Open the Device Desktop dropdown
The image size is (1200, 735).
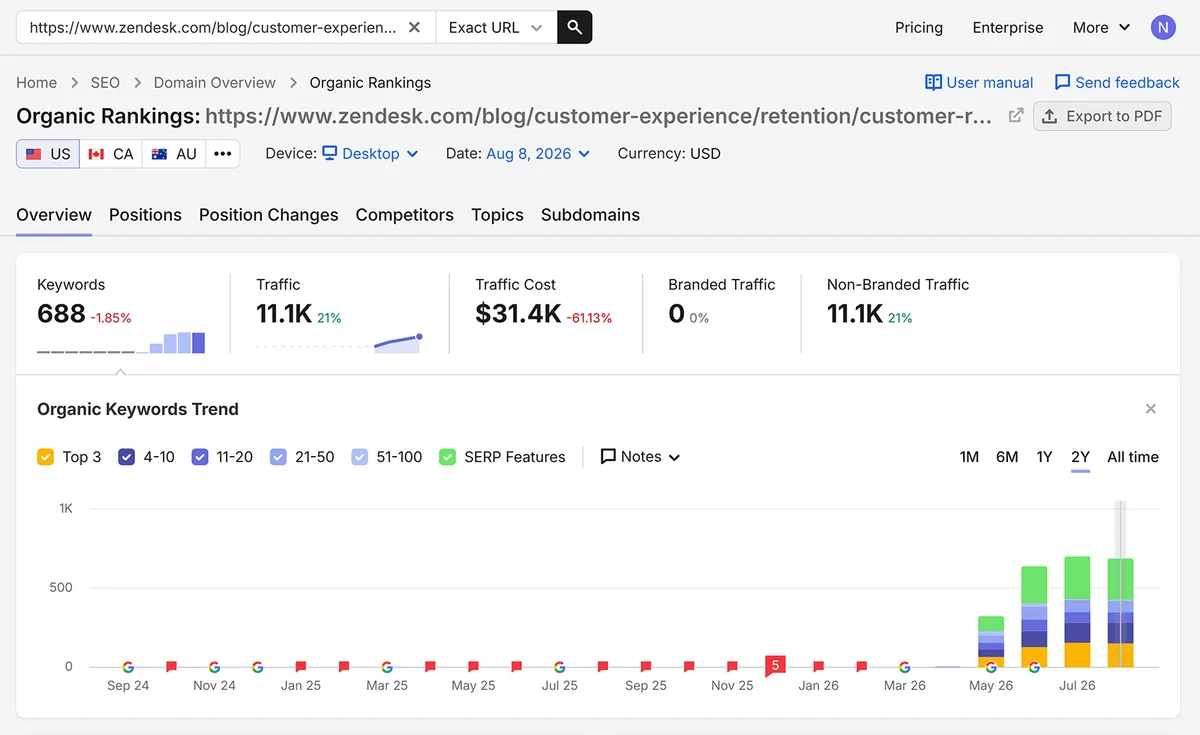pyautogui.click(x=370, y=154)
